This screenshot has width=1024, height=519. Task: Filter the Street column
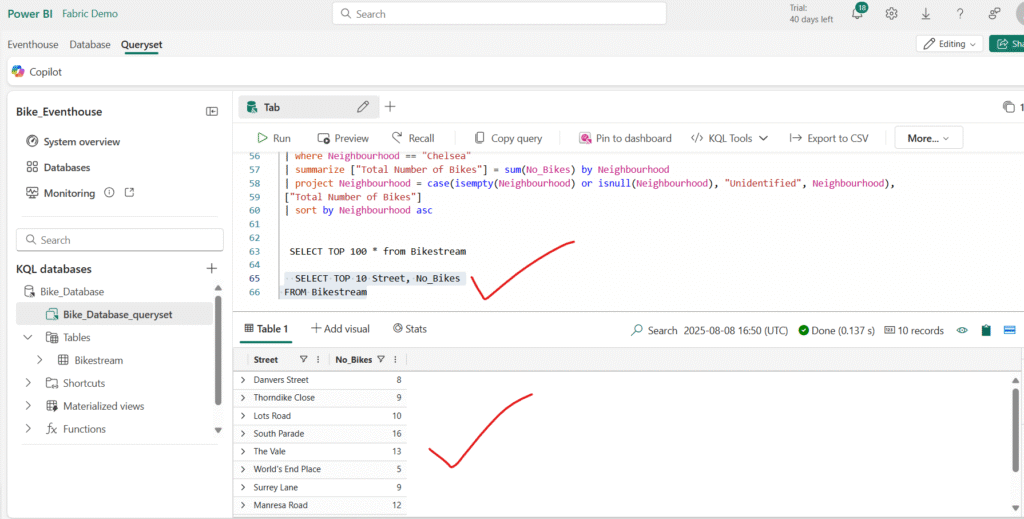(x=303, y=359)
